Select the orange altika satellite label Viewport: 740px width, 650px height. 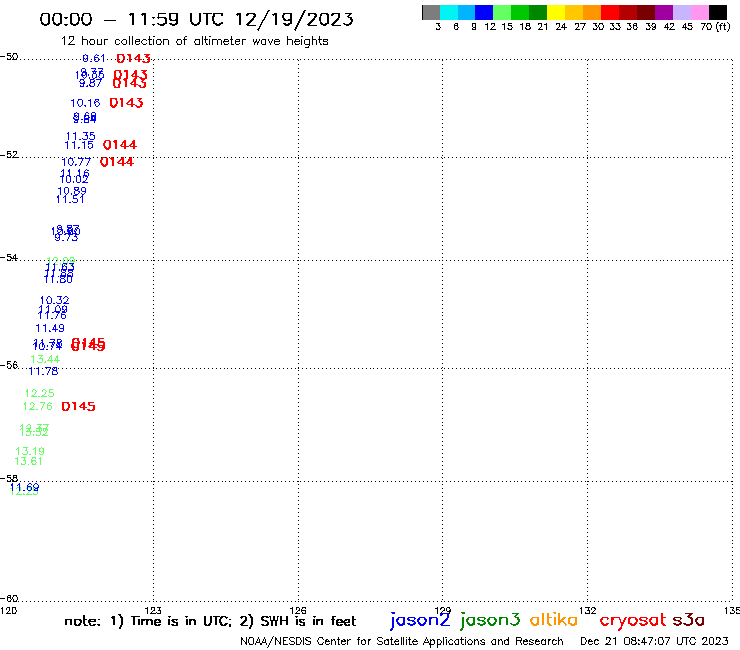point(553,619)
